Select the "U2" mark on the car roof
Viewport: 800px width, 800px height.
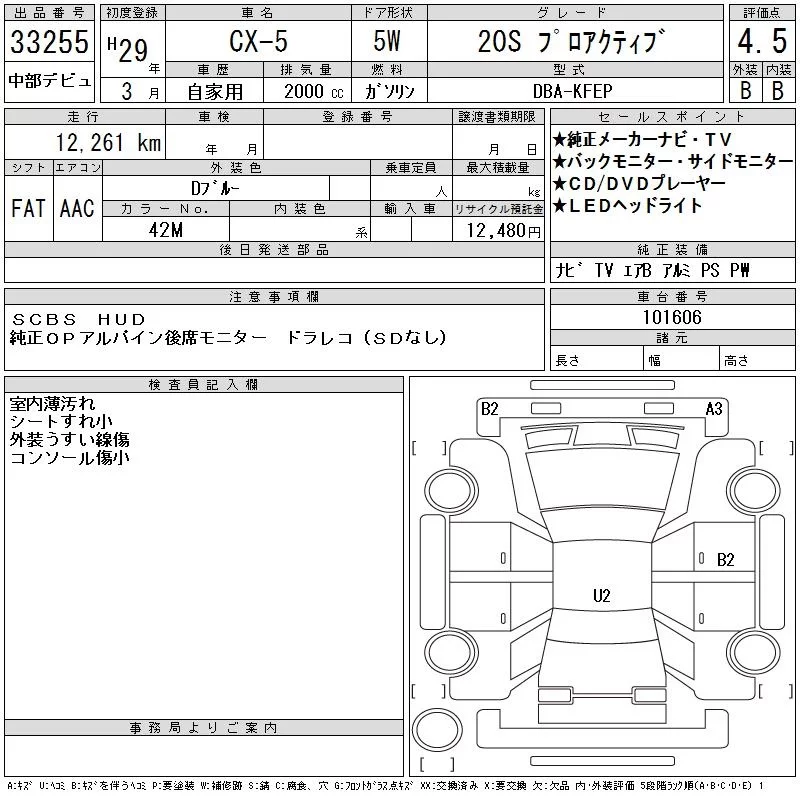pos(602,595)
